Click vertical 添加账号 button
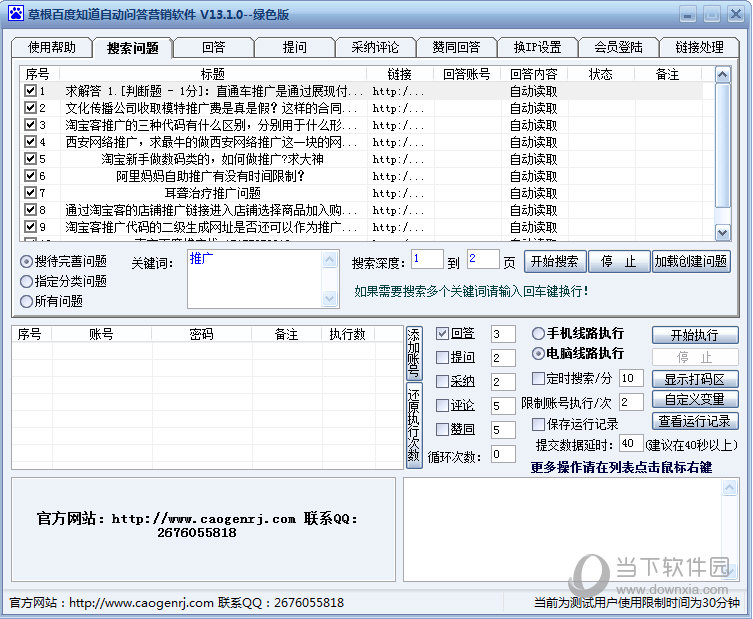This screenshot has height=619, width=753. [x=413, y=353]
